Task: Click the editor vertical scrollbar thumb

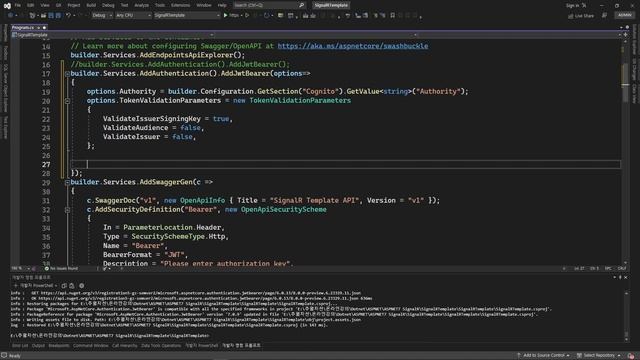Action: tap(625, 82)
